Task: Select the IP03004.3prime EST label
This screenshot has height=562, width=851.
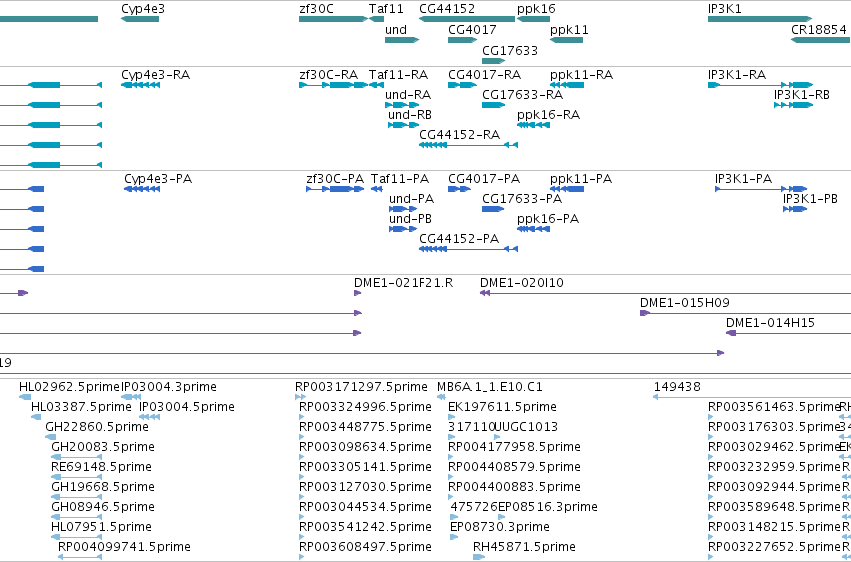Action: (x=169, y=387)
